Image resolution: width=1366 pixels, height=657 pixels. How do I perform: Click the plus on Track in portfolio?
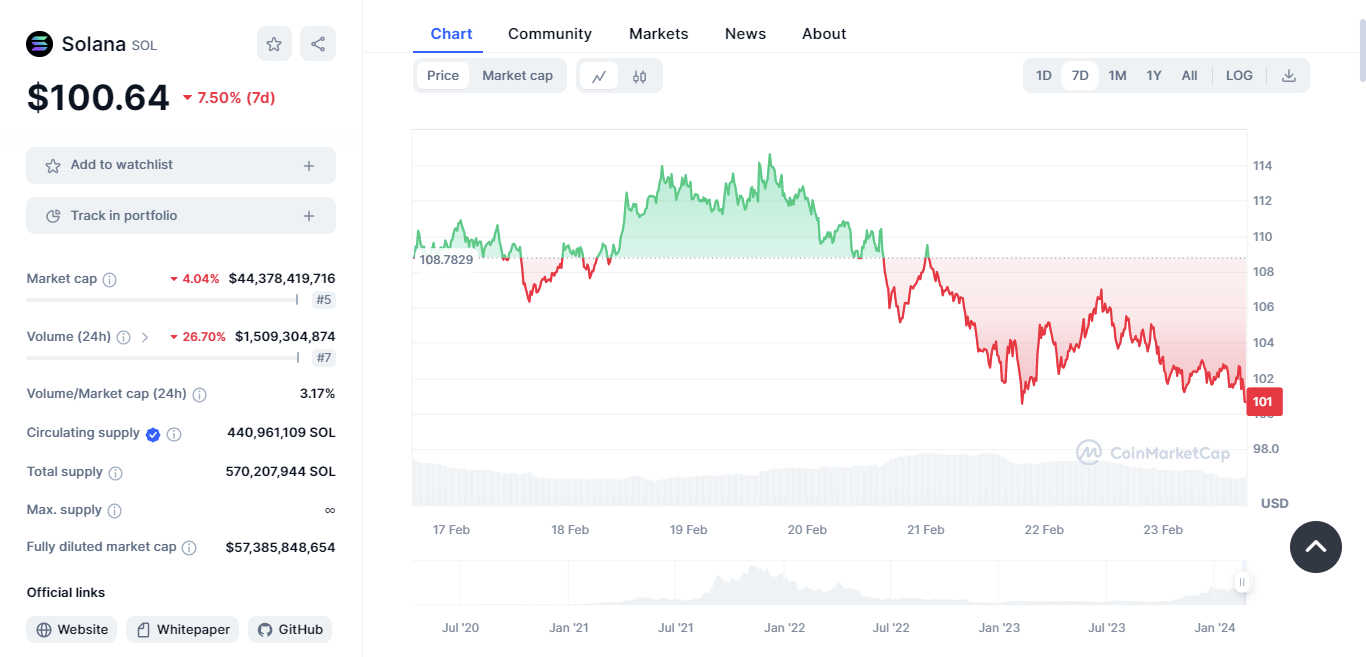[309, 216]
